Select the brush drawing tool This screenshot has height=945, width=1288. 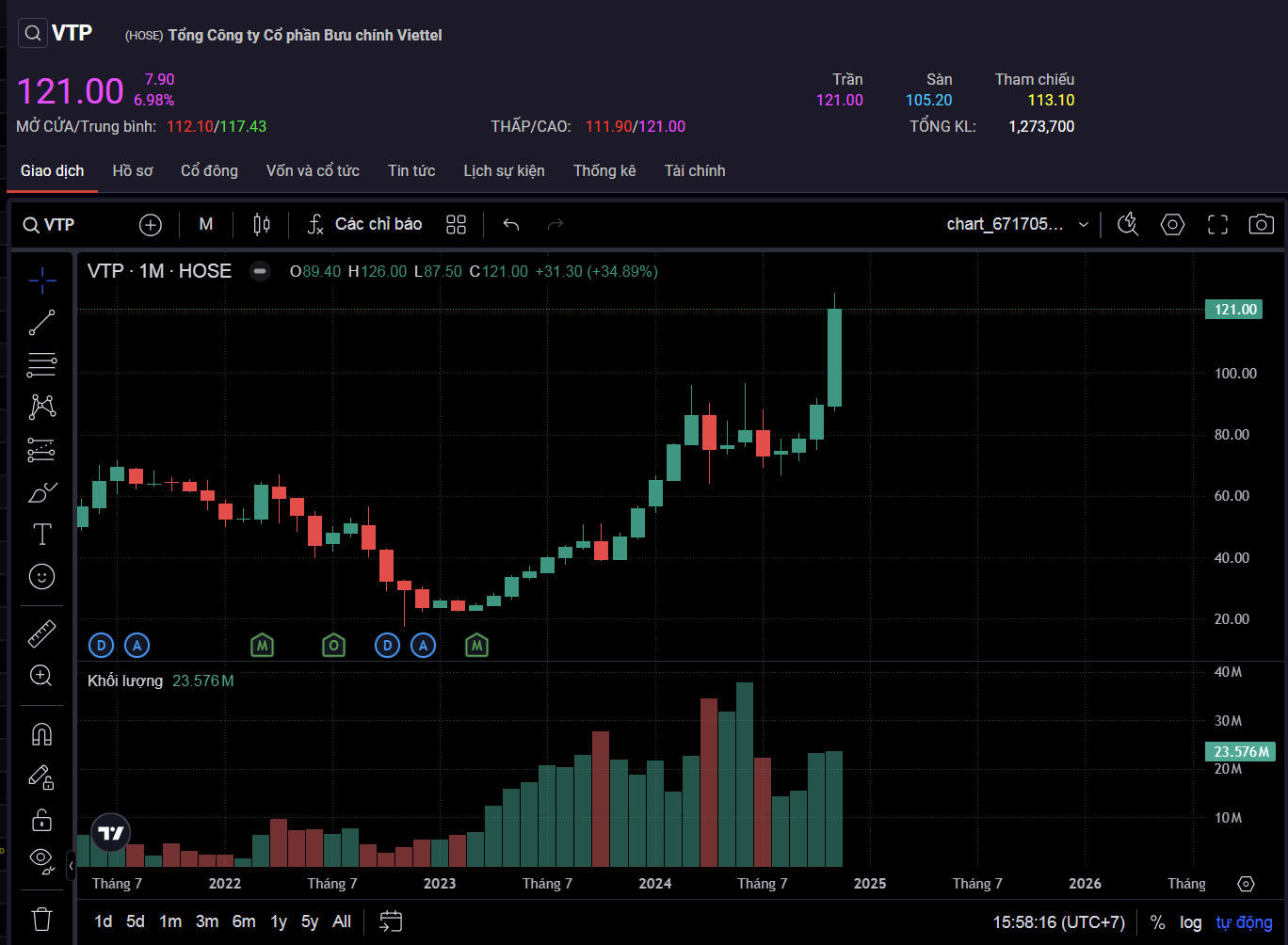tap(41, 492)
